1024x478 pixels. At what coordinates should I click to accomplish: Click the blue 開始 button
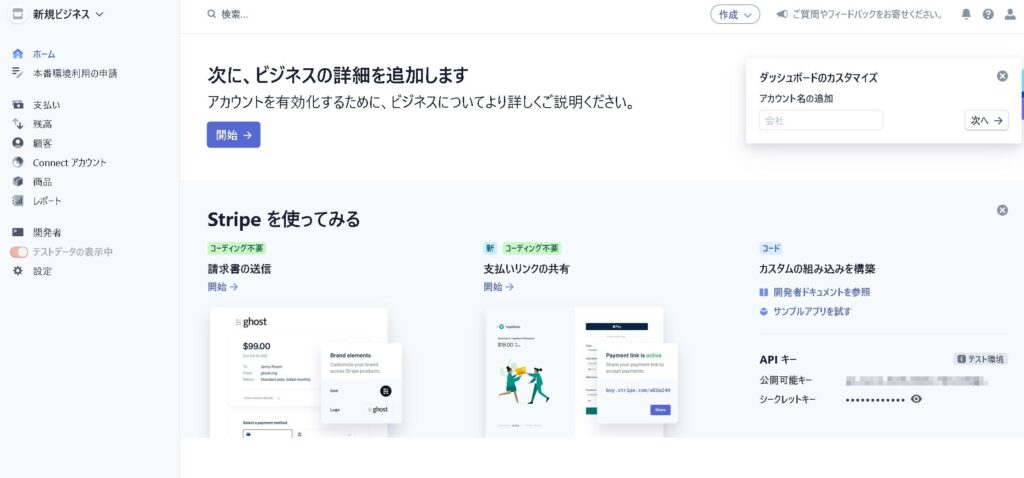[x=233, y=135]
